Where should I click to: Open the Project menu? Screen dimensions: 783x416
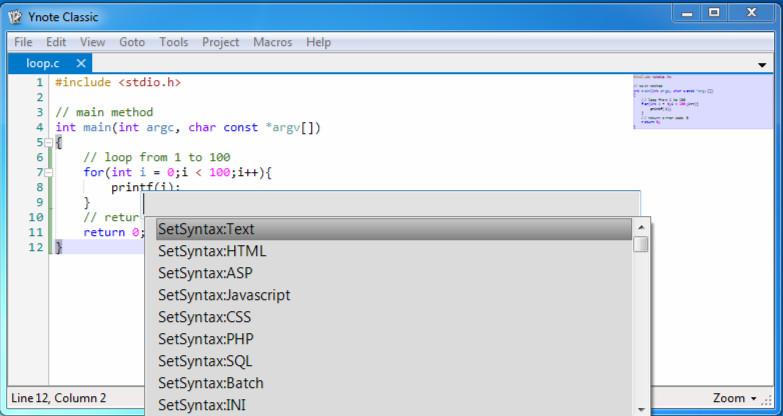point(221,42)
